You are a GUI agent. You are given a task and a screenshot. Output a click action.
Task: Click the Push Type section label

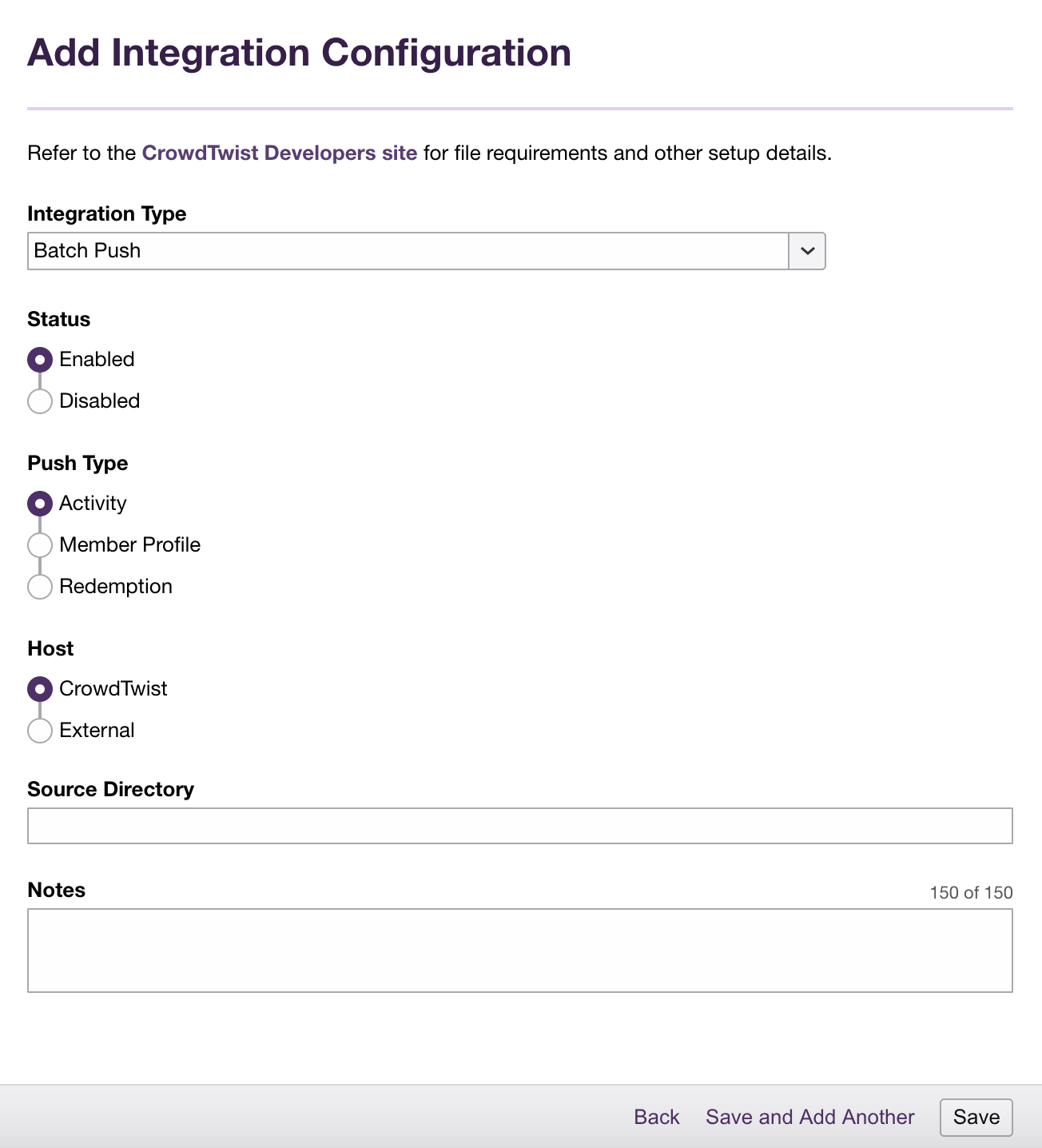pyautogui.click(x=78, y=463)
